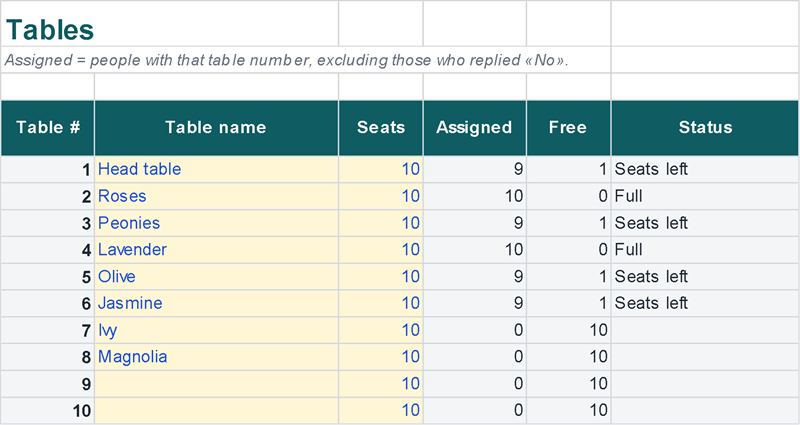Screen dimensions: 800x425
Task: Select the note beginning 'Assigned = people'
Action: (x=306, y=60)
